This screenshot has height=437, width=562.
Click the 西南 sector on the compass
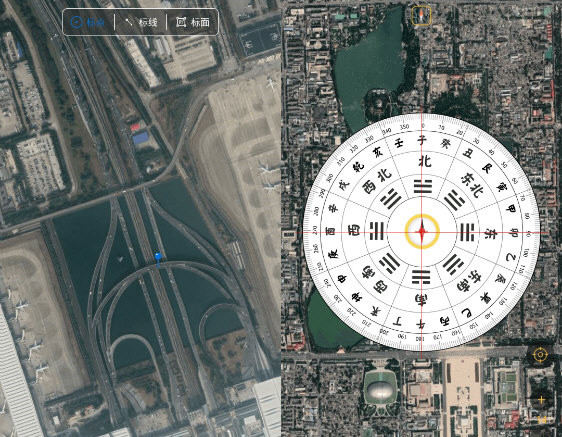[x=375, y=280]
